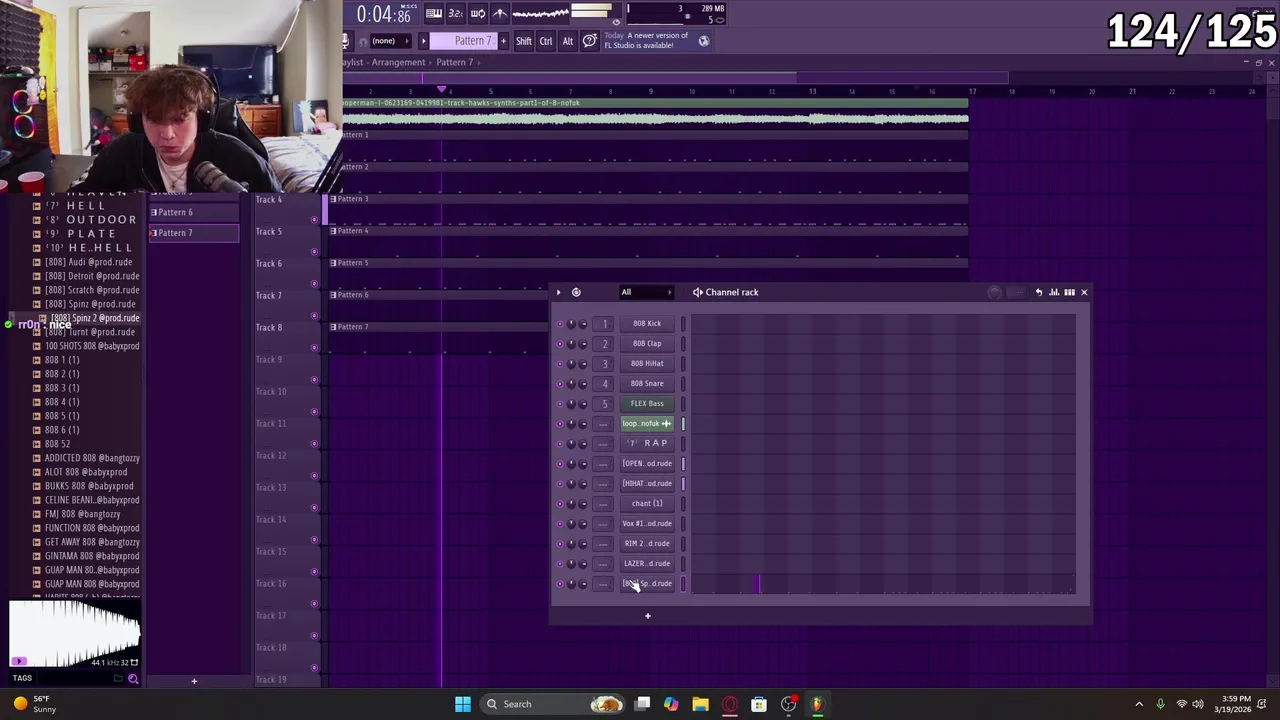The width and height of the screenshot is (1280, 720).
Task: Open the typing keyboard to piano icon
Action: [x=434, y=13]
